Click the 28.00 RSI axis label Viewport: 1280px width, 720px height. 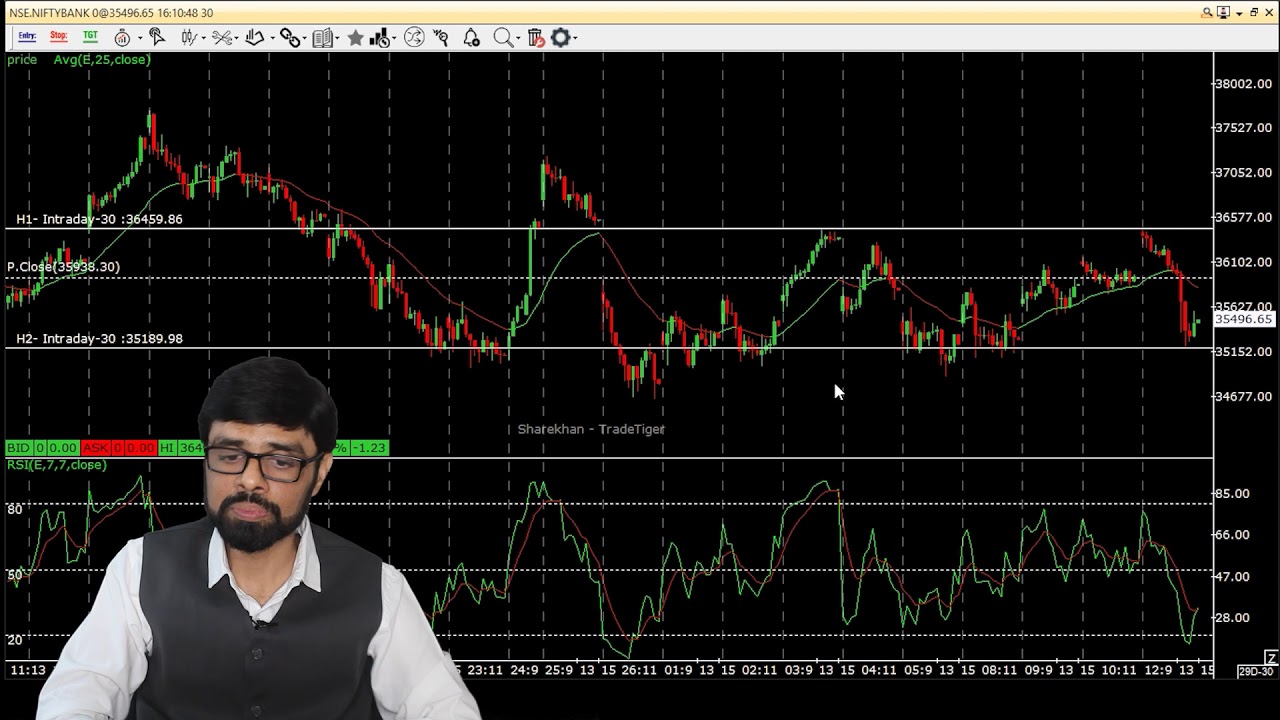point(1233,618)
